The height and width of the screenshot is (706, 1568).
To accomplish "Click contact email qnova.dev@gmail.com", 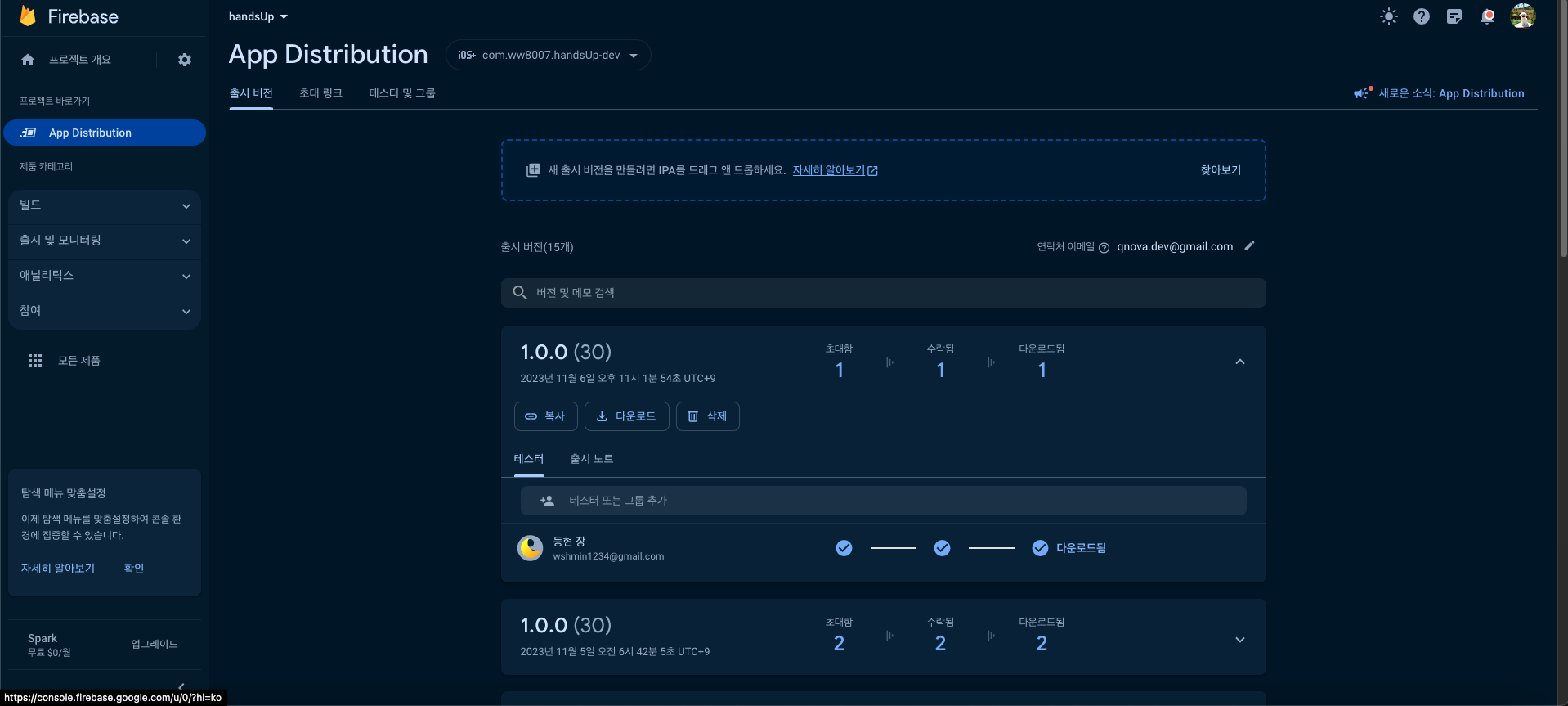I will (1175, 246).
